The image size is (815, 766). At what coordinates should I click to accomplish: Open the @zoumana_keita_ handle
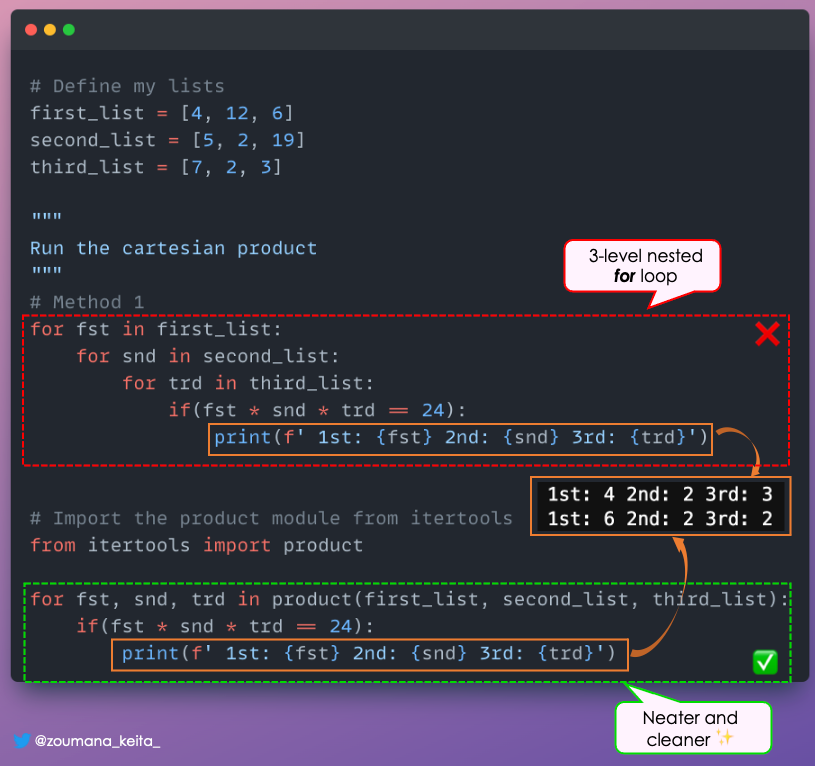coord(97,741)
